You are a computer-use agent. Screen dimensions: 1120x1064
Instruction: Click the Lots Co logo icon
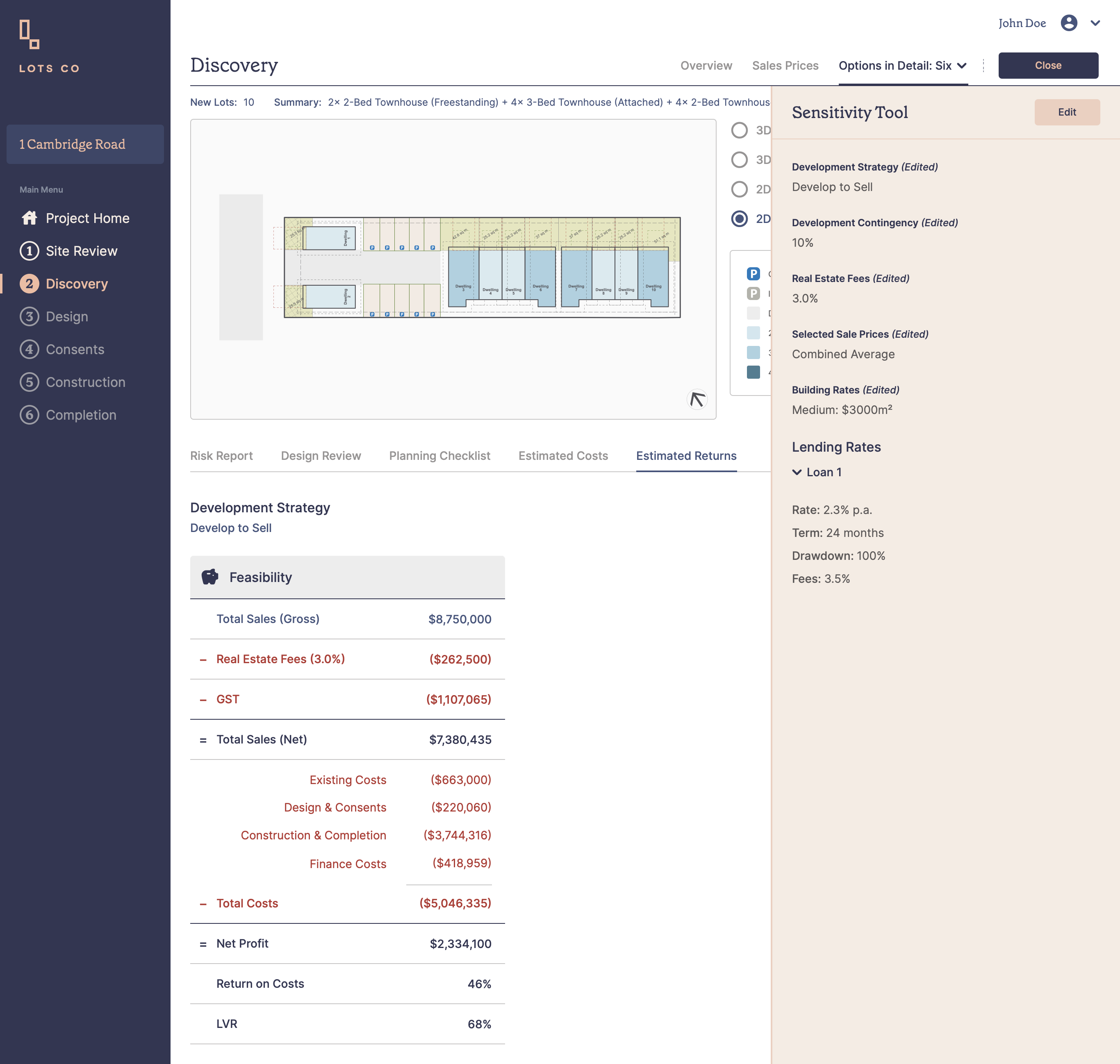tap(30, 34)
